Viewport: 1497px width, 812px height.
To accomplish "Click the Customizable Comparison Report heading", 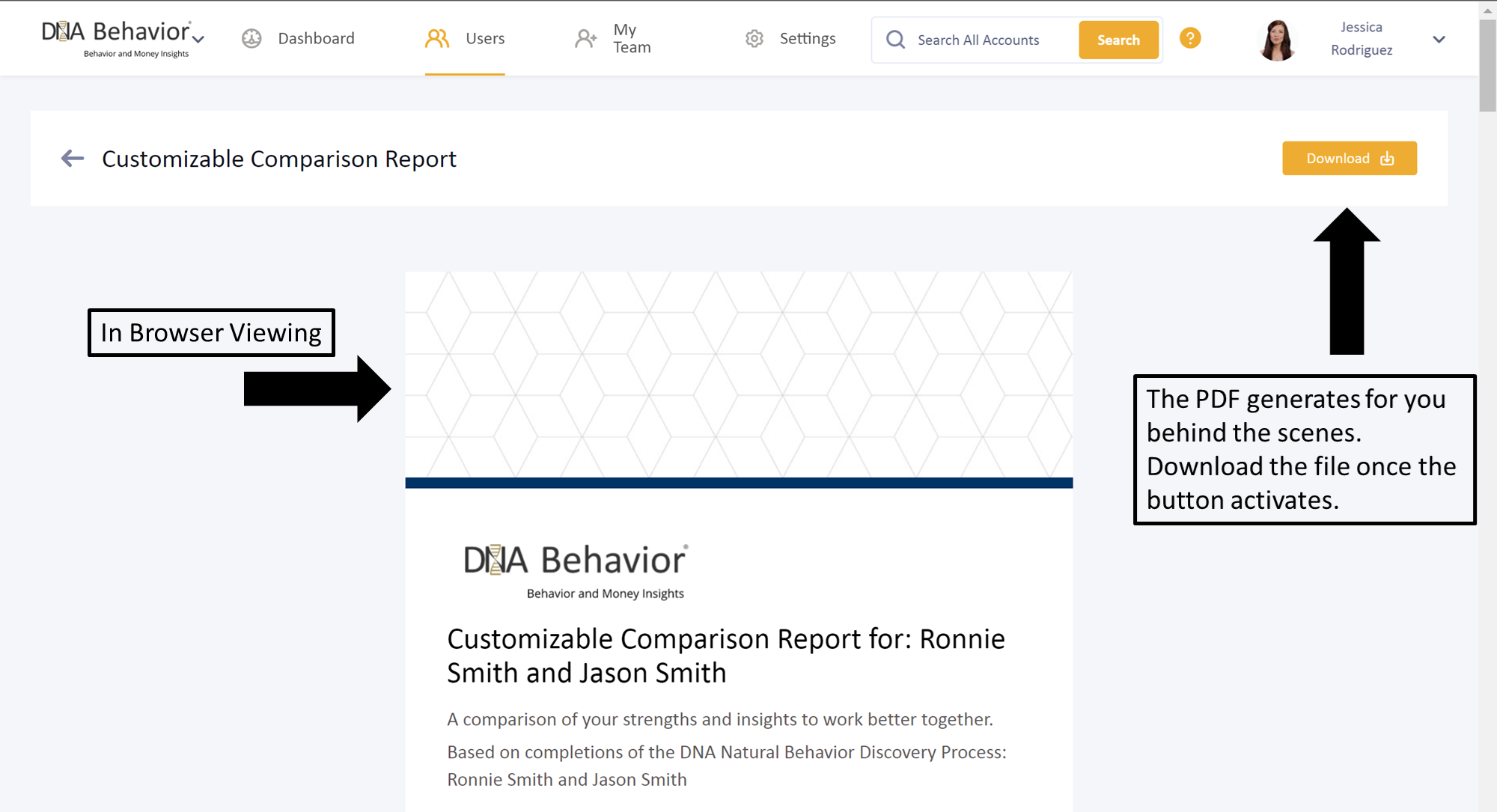I will click(x=278, y=159).
